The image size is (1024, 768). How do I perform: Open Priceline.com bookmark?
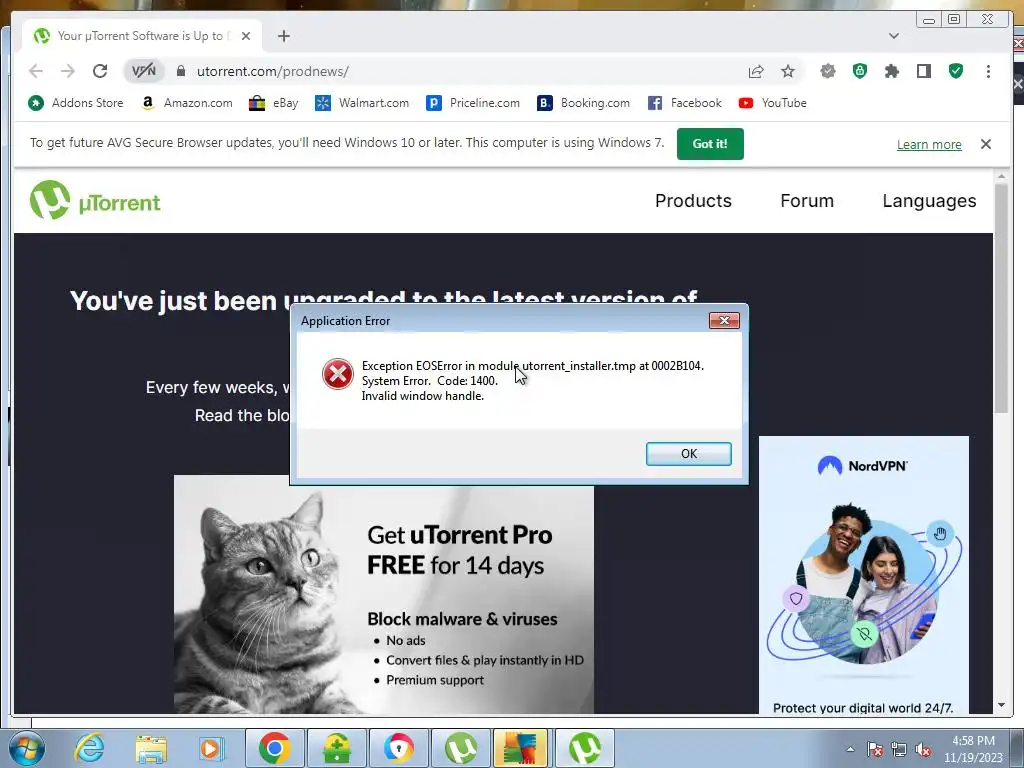[473, 103]
